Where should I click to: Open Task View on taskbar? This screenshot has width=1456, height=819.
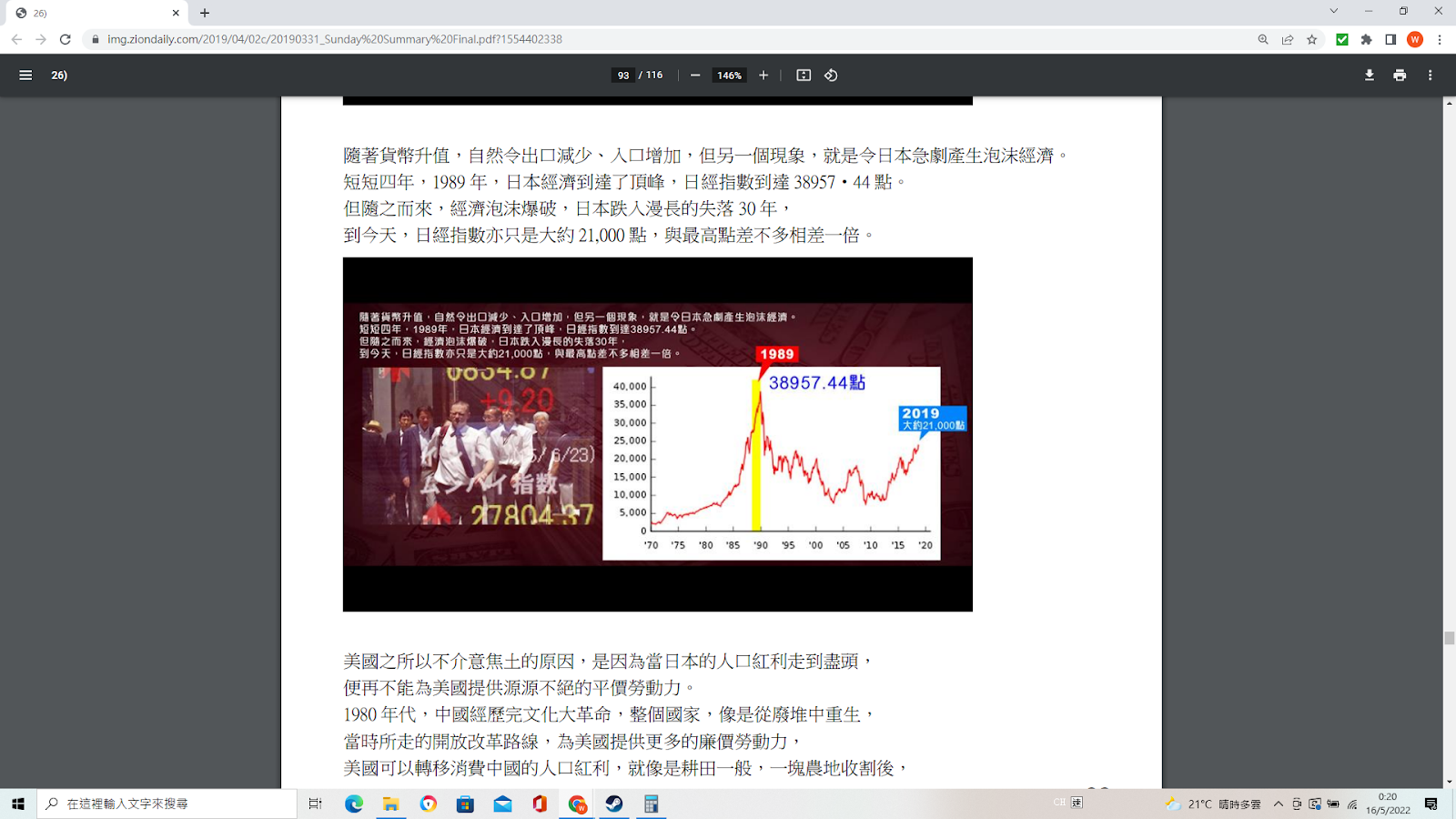315,804
